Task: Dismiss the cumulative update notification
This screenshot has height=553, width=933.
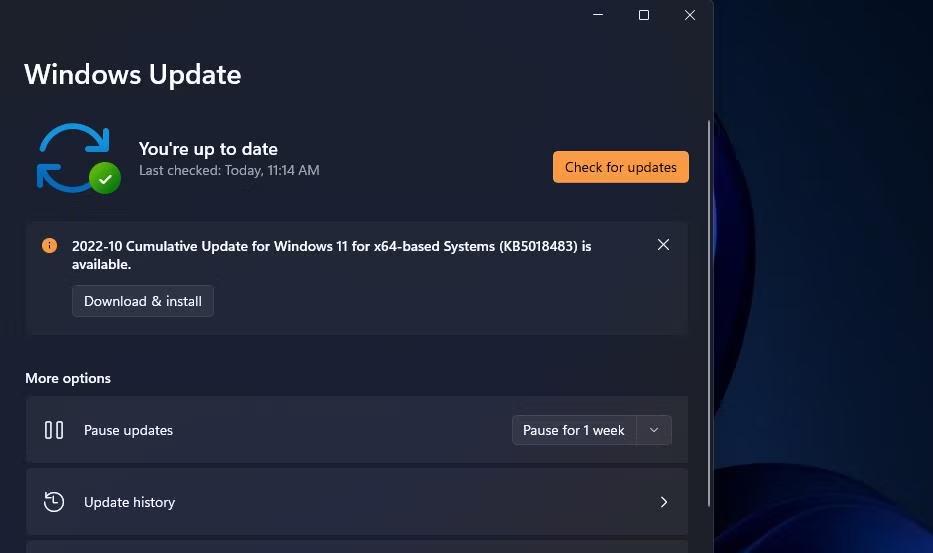Action: click(x=663, y=245)
